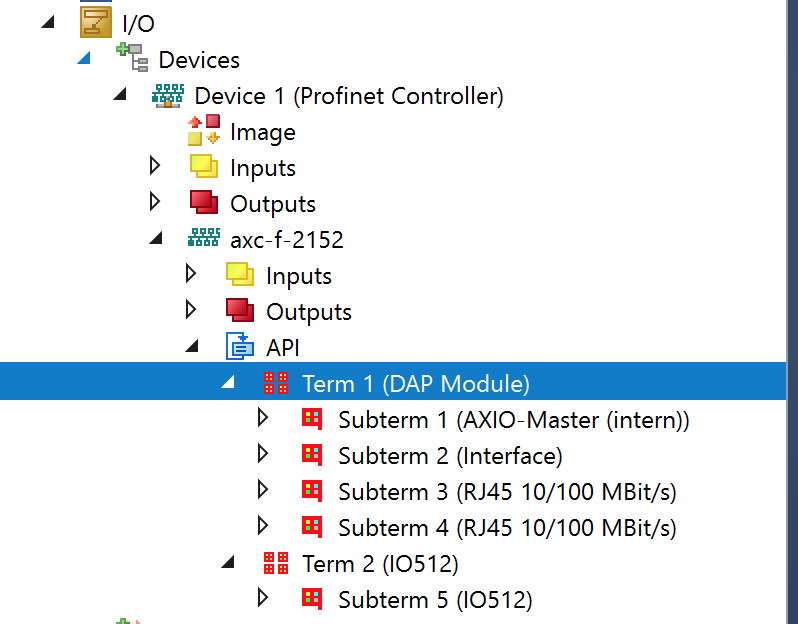Click the Term 2 (IO512) module icon
The height and width of the screenshot is (624, 798).
[276, 563]
